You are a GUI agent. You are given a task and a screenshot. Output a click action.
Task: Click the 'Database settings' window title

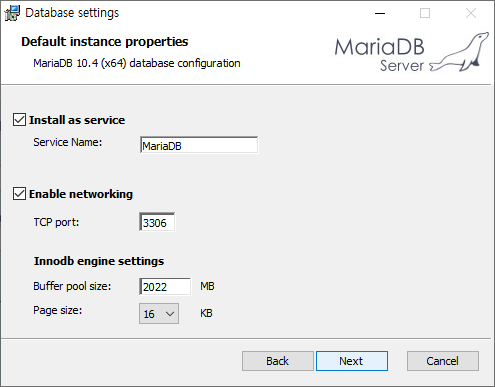[x=72, y=13]
